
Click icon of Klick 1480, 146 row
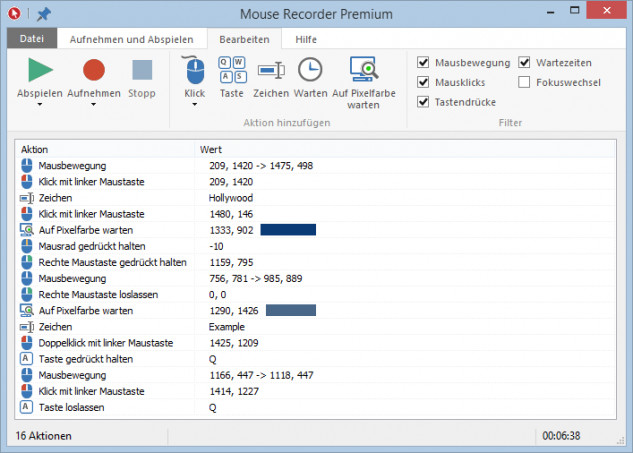(x=27, y=214)
